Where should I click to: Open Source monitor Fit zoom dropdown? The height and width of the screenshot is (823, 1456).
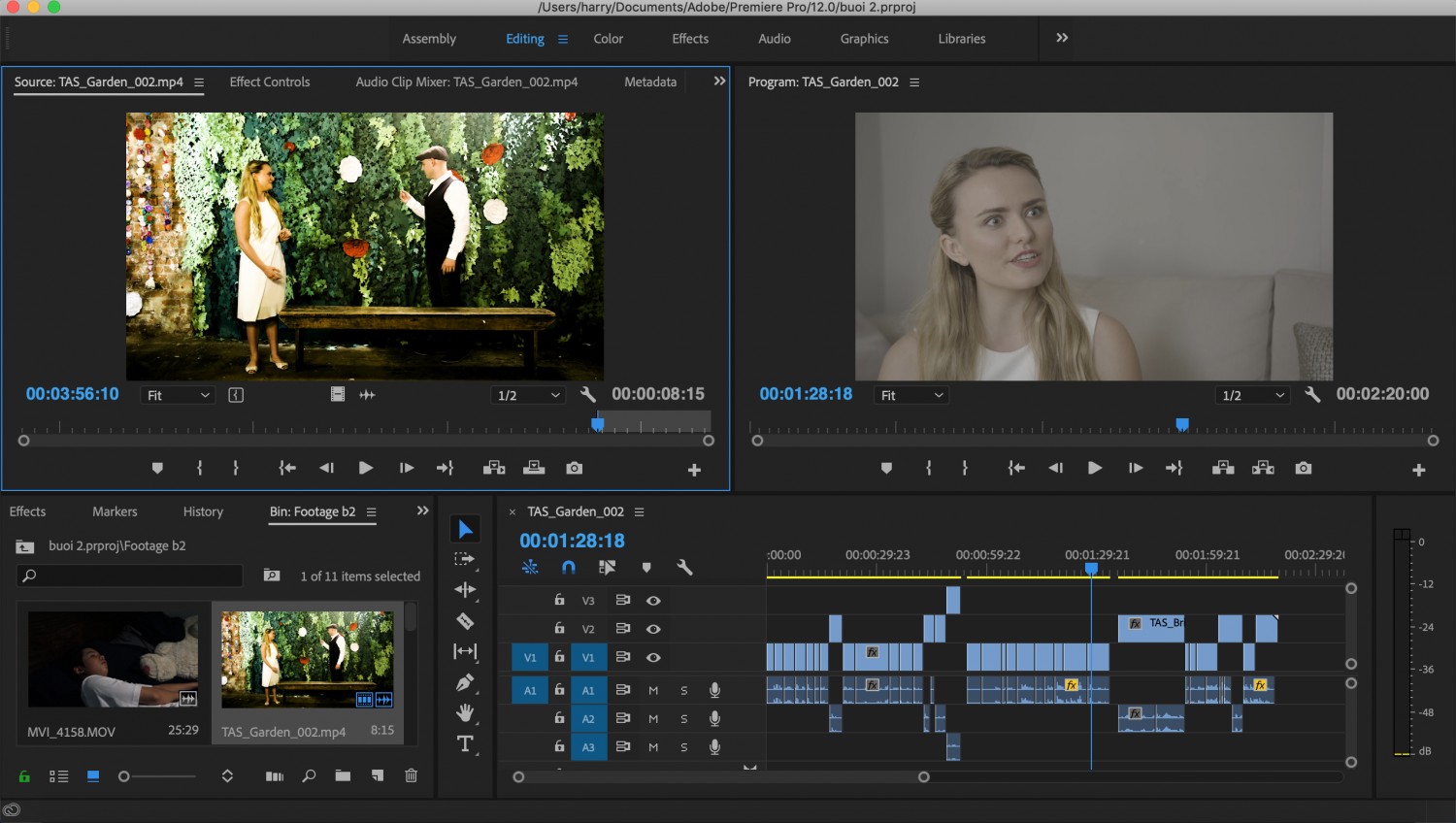(178, 395)
